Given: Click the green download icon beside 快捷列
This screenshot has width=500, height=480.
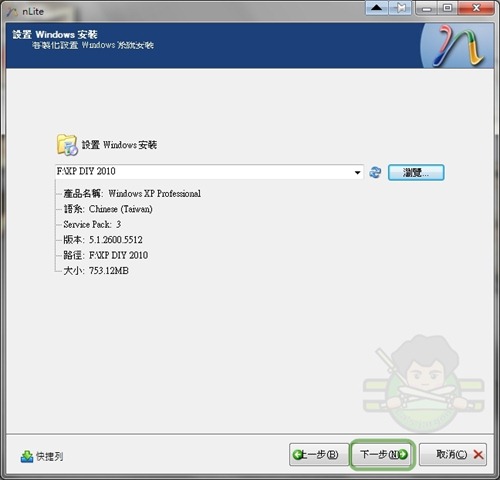Looking at the screenshot, I should (x=27, y=456).
